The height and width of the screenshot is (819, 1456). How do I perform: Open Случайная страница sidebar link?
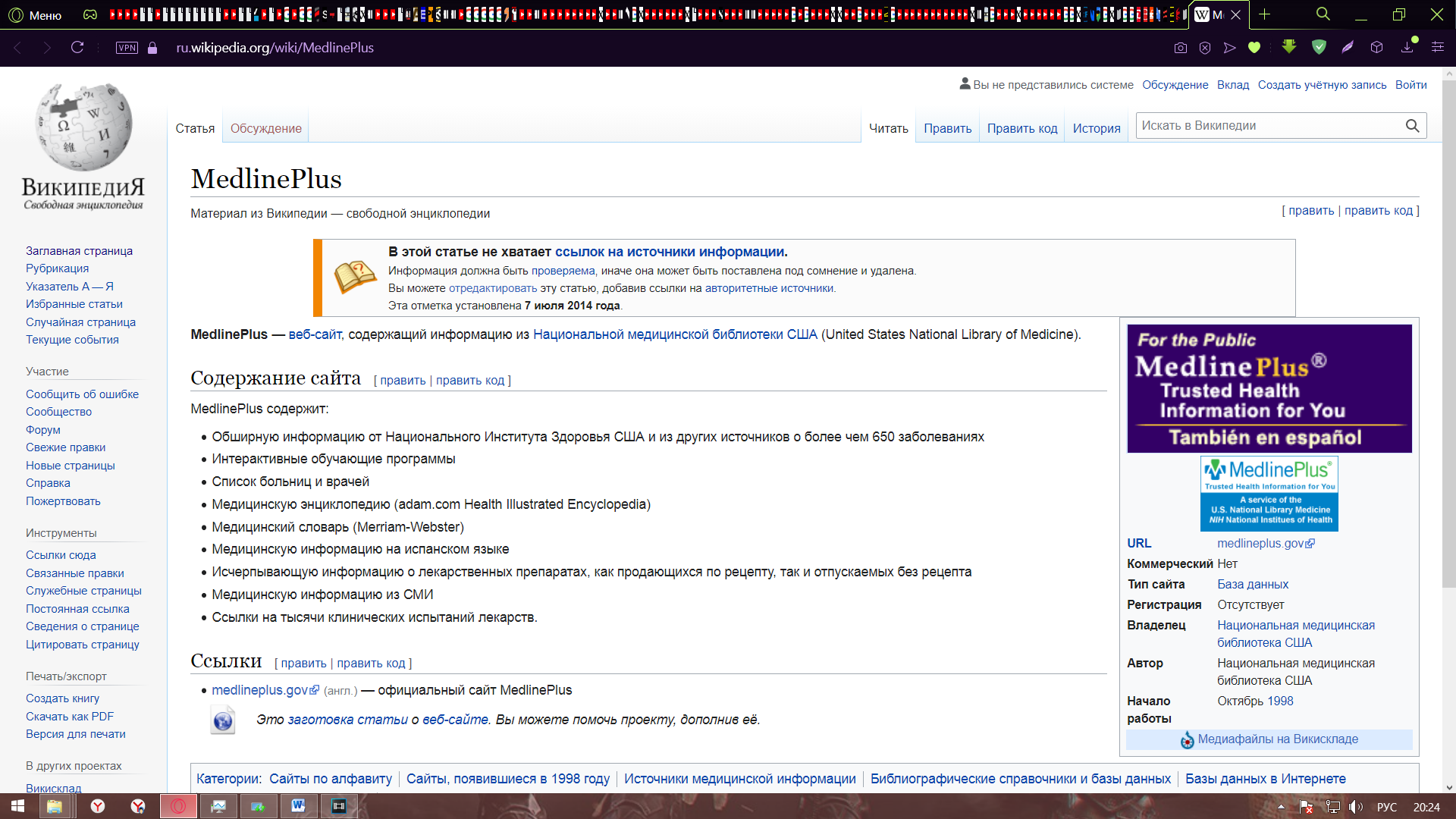[x=80, y=322]
